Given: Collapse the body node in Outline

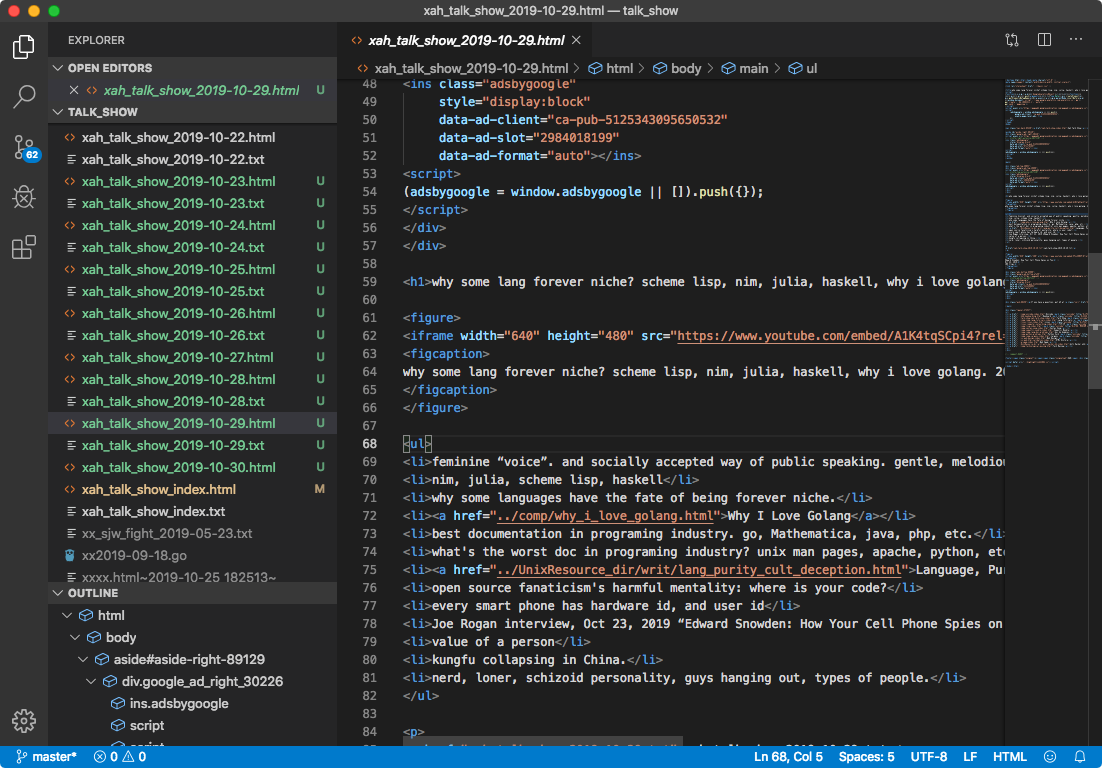Looking at the screenshot, I should click(x=75, y=638).
